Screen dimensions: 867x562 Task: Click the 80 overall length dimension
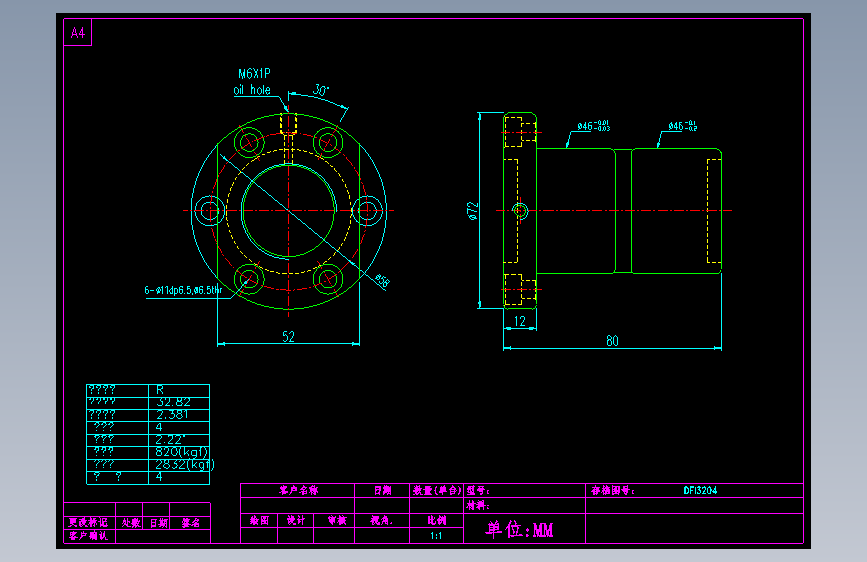(612, 341)
